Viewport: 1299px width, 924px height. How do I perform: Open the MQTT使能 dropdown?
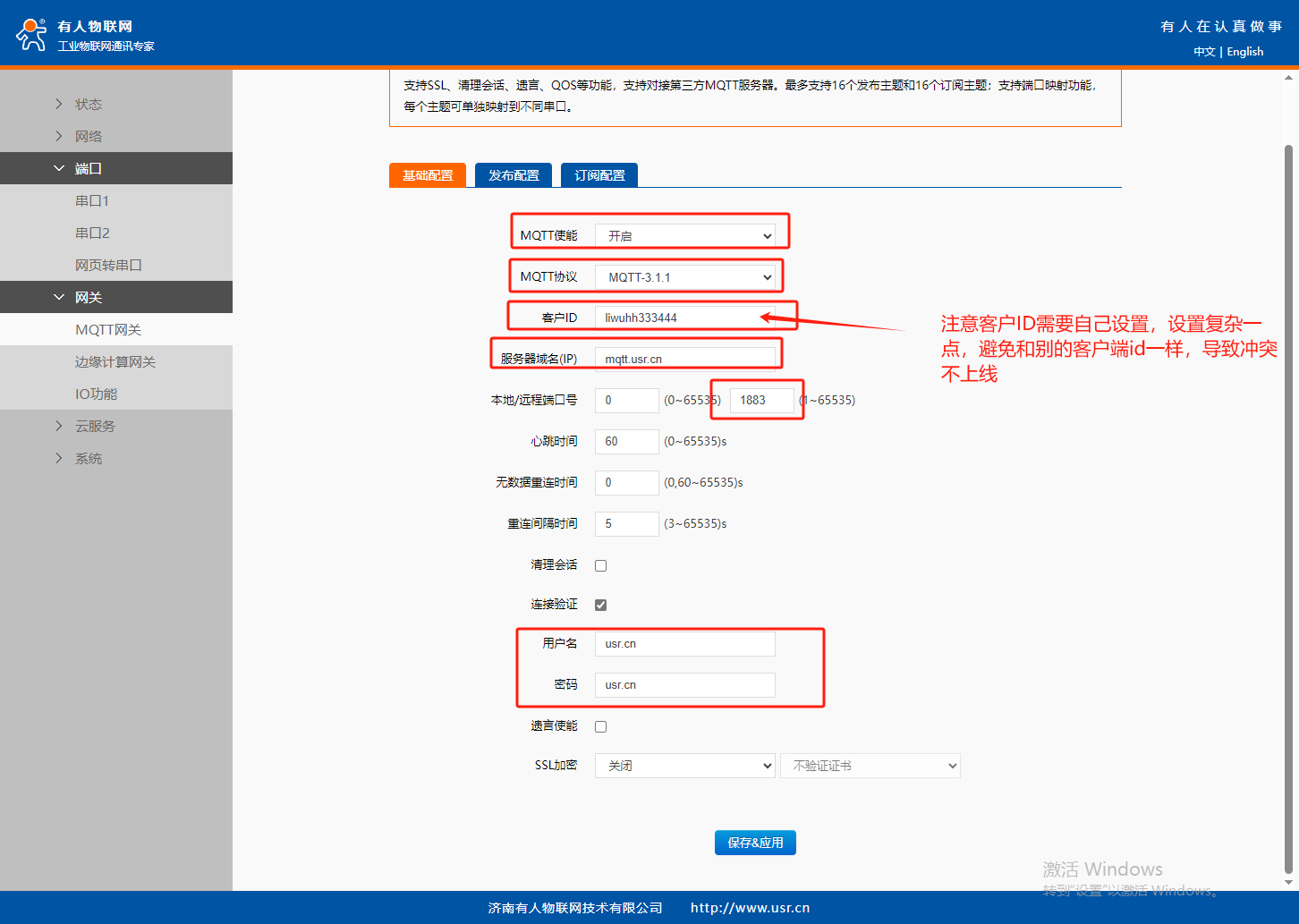(x=685, y=236)
